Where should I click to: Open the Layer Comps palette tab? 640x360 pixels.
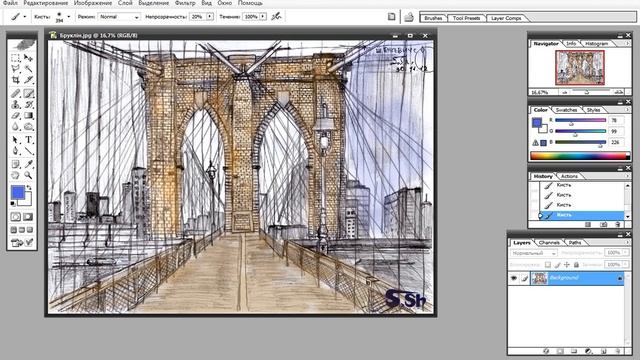(506, 18)
